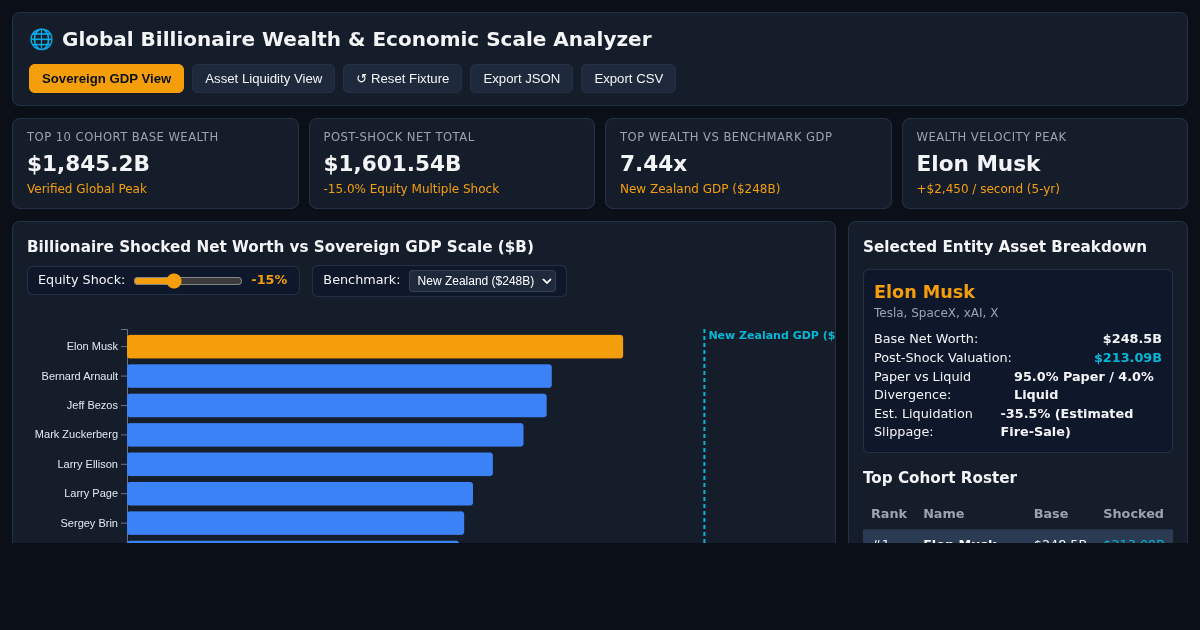Click the $248.5B Base Net Worth value
The image size is (1200, 630).
tap(1132, 339)
